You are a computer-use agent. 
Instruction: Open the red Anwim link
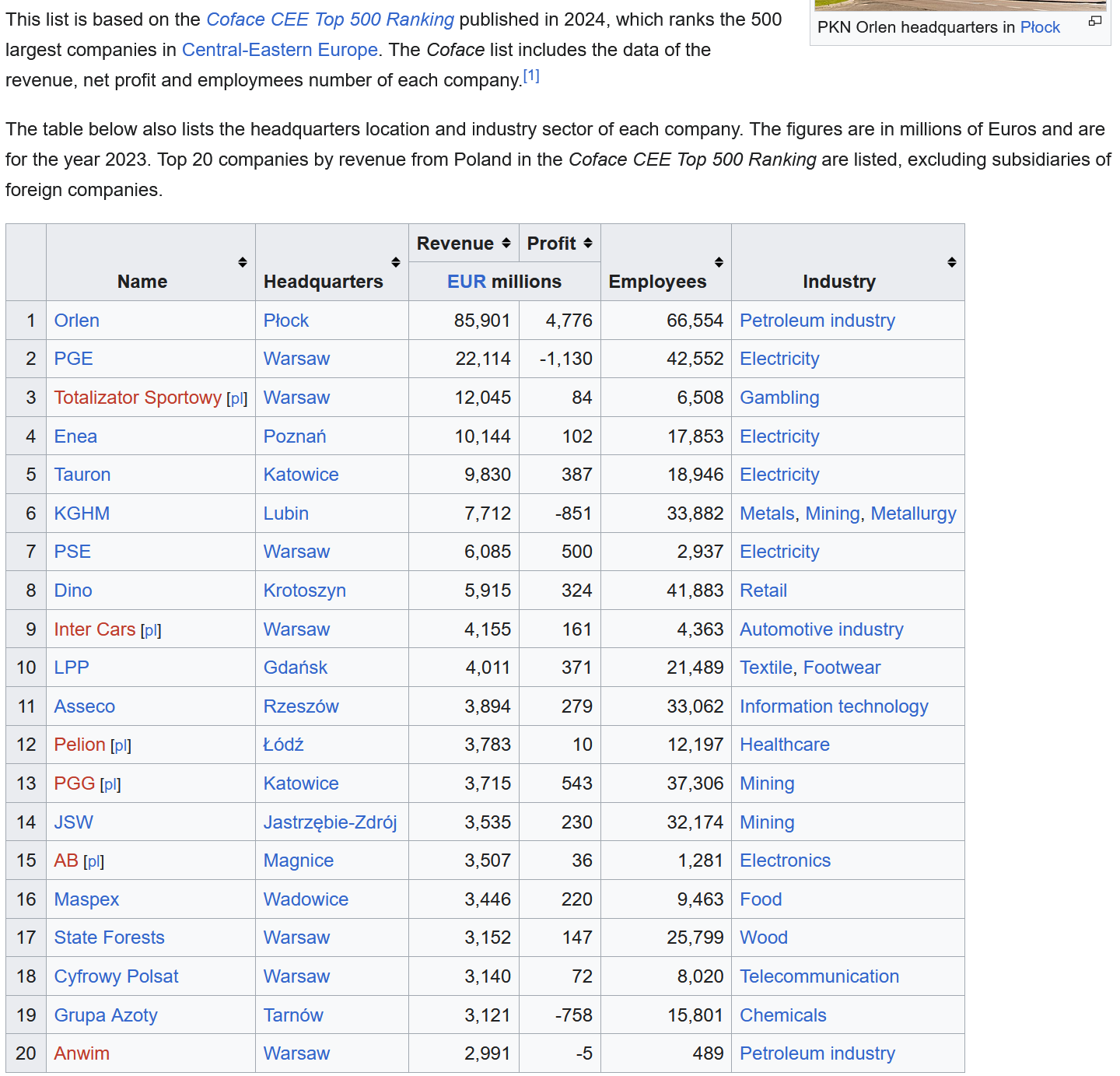point(82,1053)
